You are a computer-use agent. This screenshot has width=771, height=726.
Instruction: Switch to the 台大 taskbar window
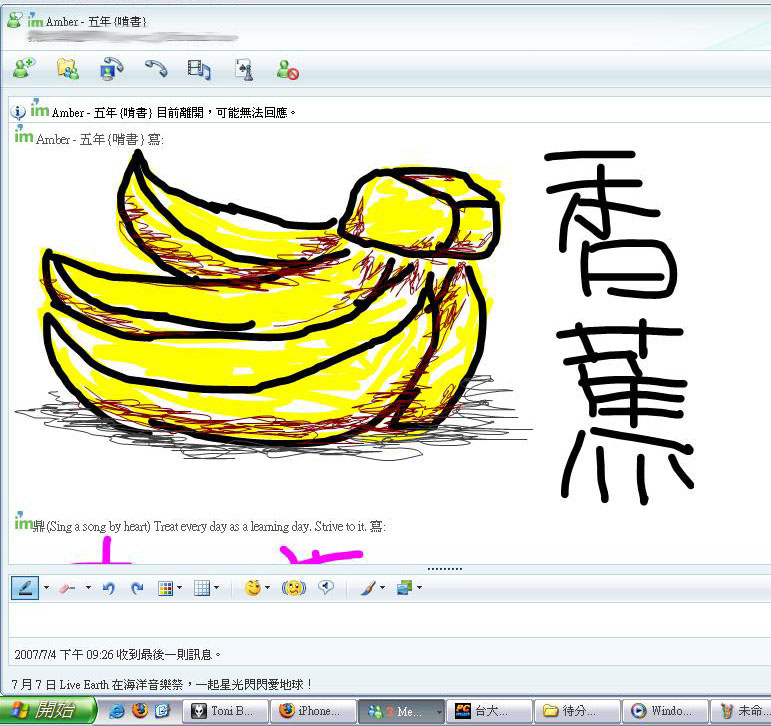tap(490, 712)
